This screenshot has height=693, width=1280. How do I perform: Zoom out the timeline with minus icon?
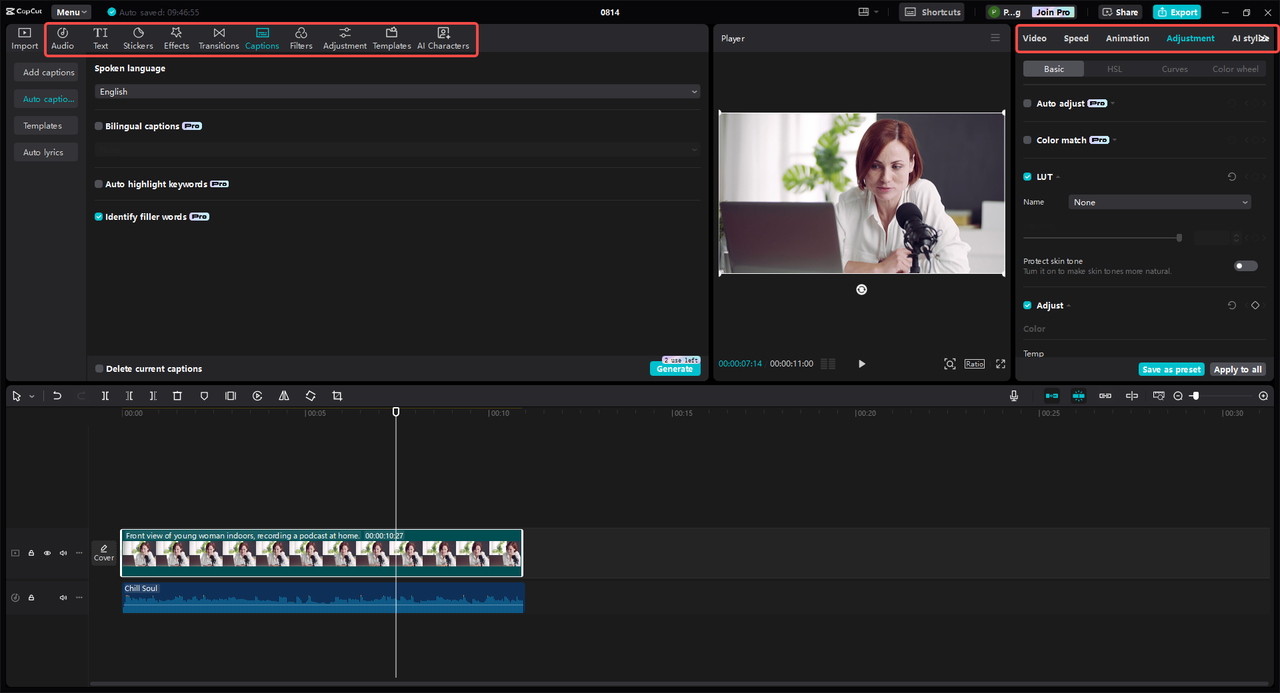click(x=1178, y=396)
